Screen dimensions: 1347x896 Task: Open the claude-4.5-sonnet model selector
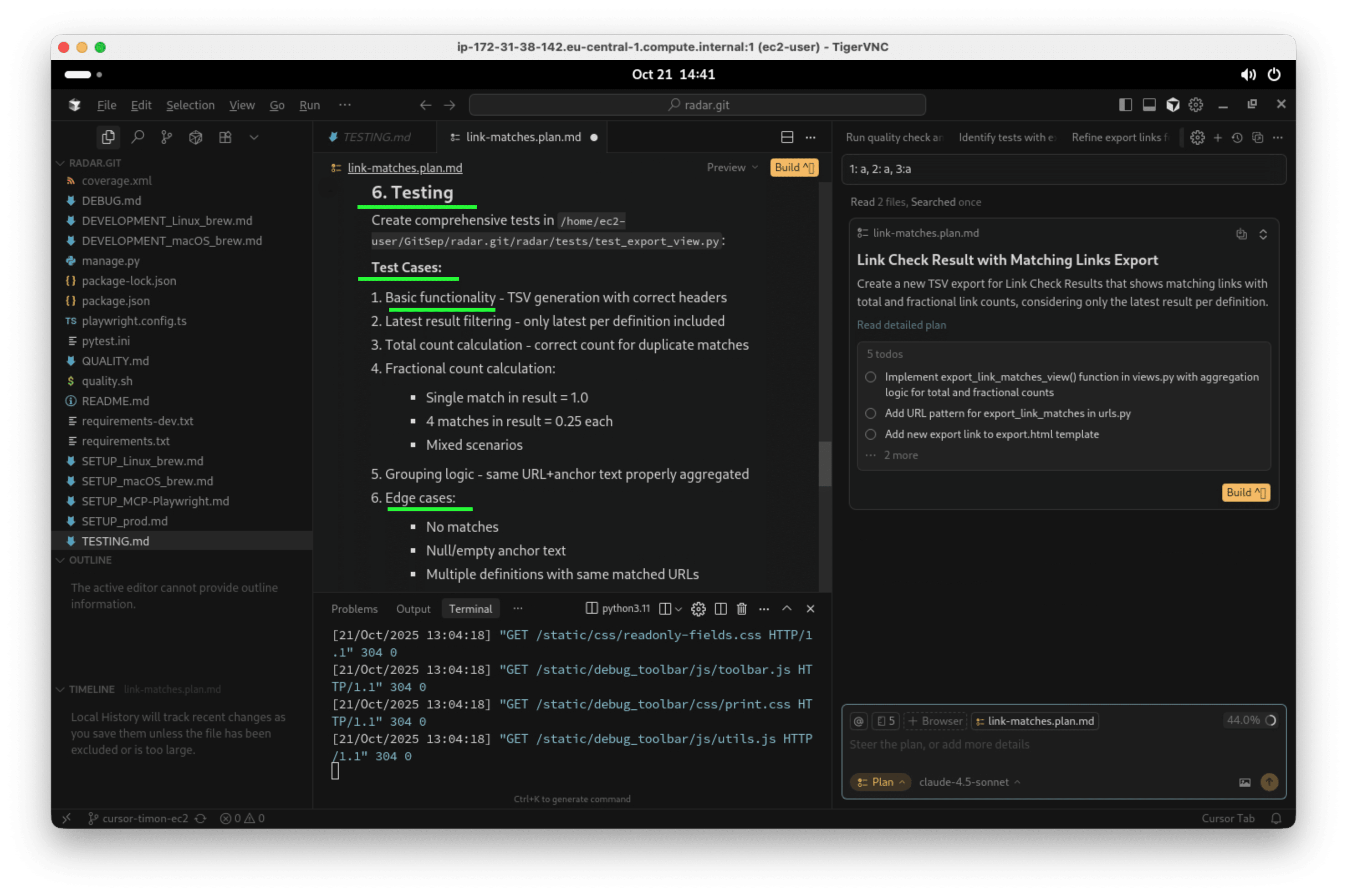[x=969, y=782]
